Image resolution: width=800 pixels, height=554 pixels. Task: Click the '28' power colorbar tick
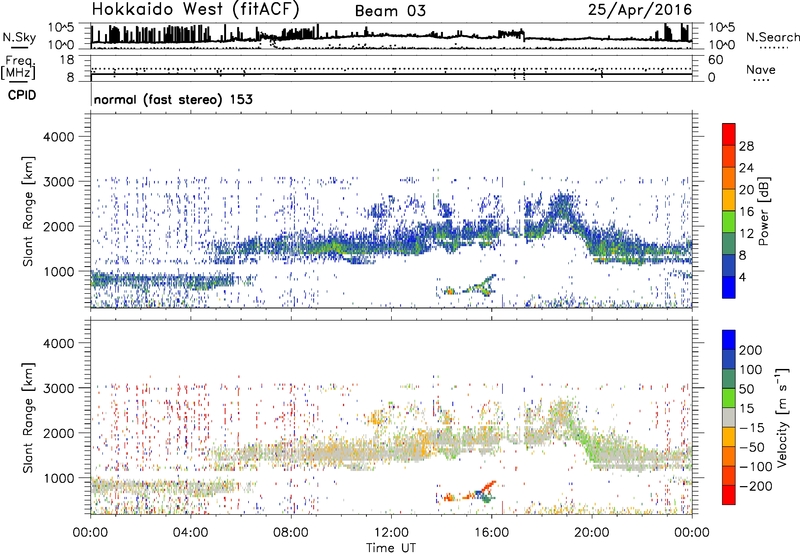tap(746, 146)
